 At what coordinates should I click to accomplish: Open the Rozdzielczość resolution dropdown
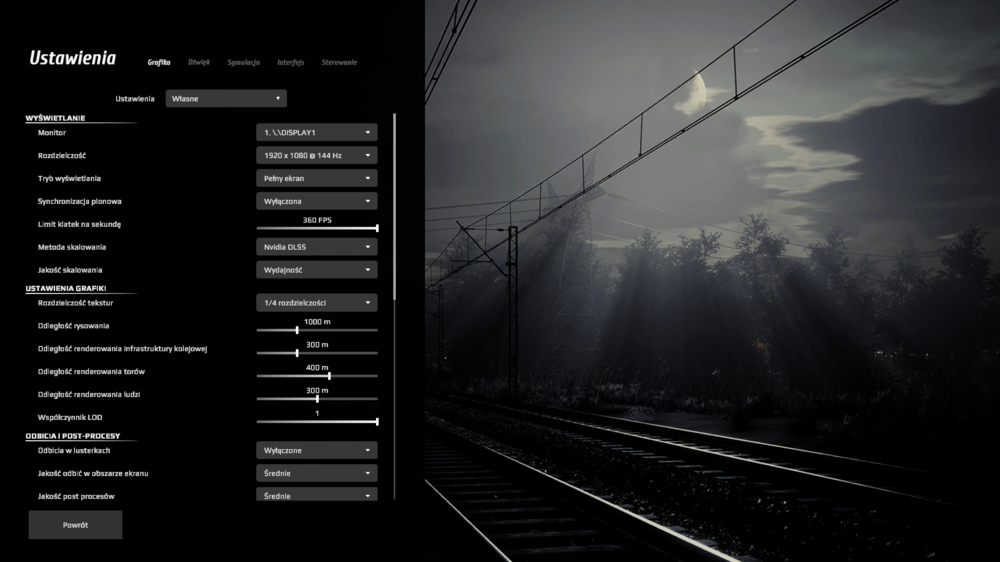click(316, 155)
